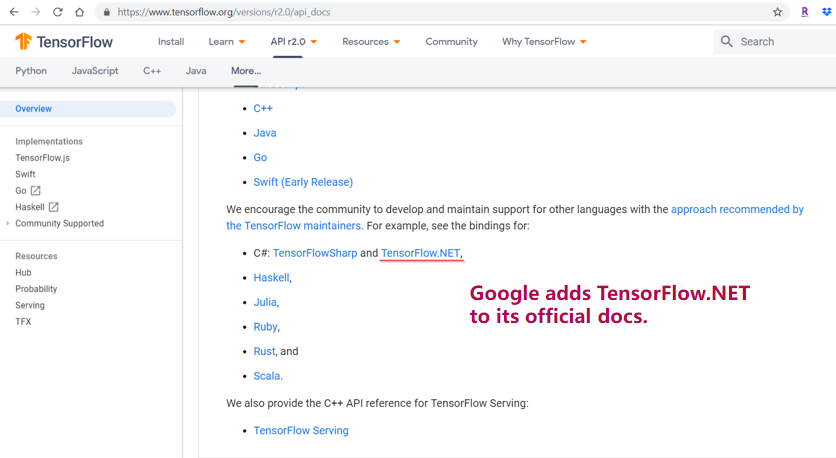The image size is (836, 458).
Task: Open the Rust bindings link
Action: pyautogui.click(x=264, y=351)
